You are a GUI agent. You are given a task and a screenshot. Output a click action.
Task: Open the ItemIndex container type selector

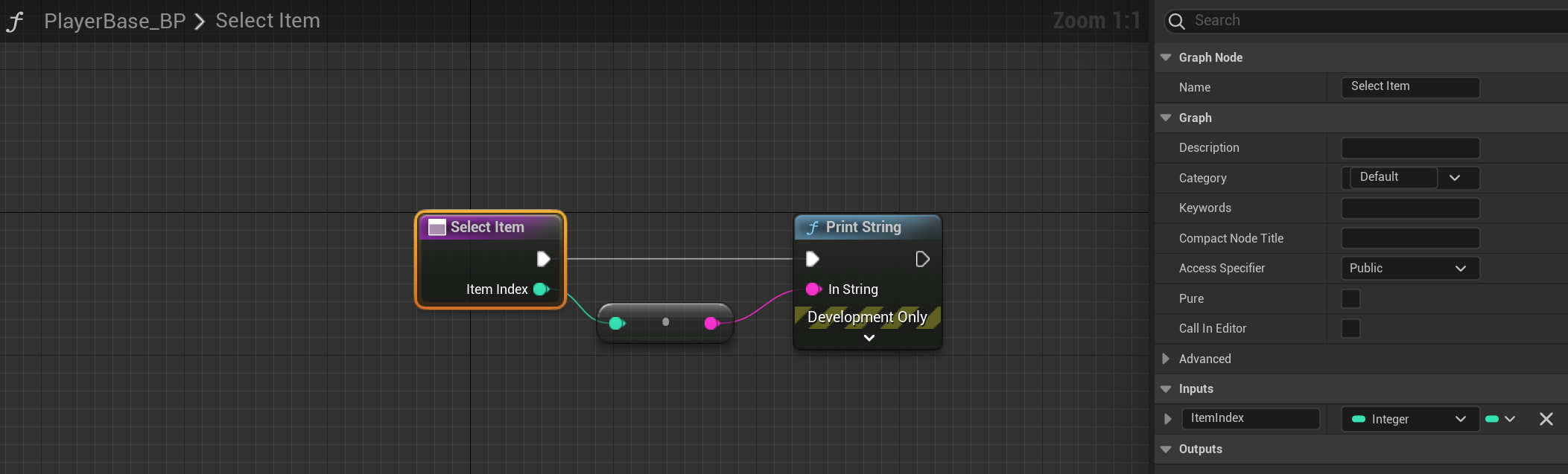[x=1501, y=419]
